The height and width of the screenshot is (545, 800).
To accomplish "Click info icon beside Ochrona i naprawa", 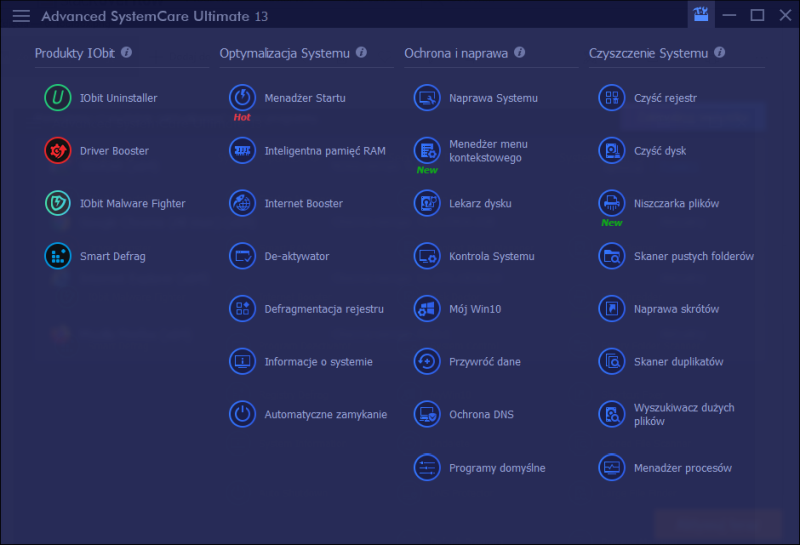I will point(519,53).
